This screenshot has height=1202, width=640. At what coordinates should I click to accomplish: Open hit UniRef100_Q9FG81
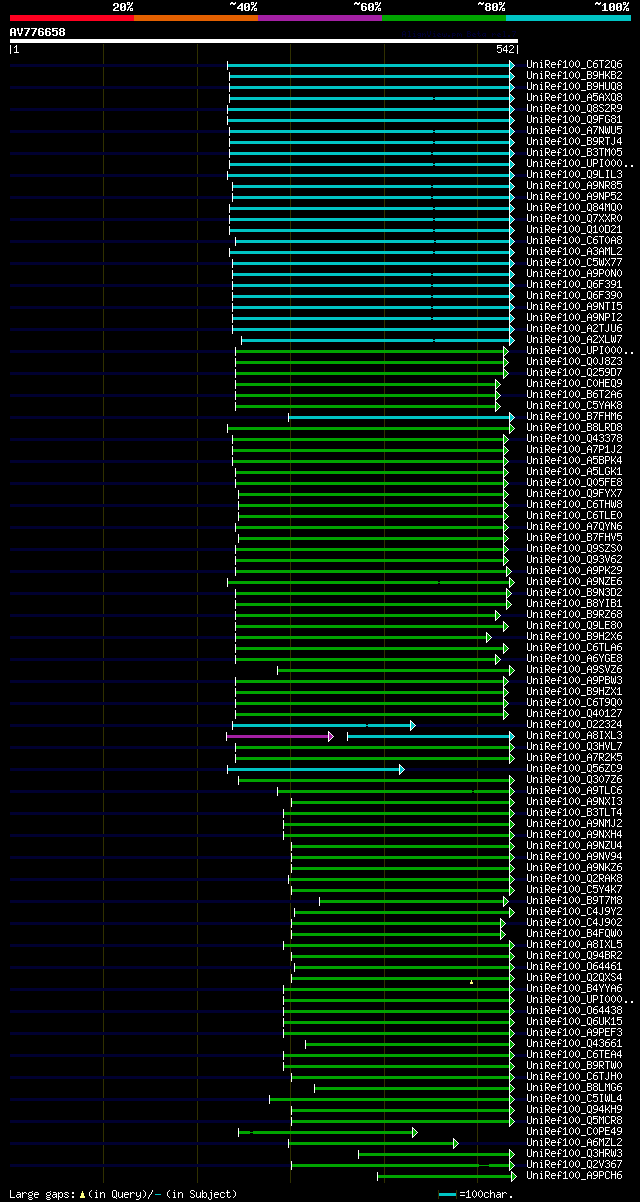575,120
